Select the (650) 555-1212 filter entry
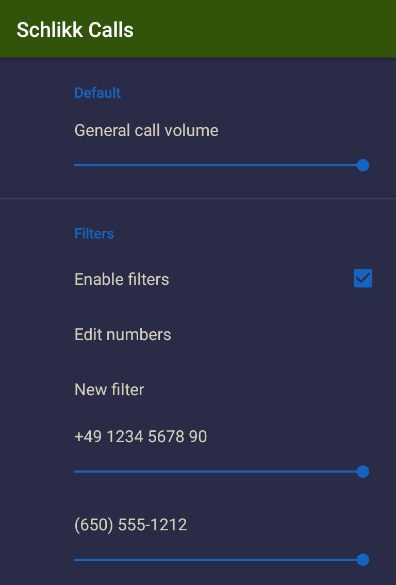This screenshot has height=585, width=396. [x=131, y=525]
